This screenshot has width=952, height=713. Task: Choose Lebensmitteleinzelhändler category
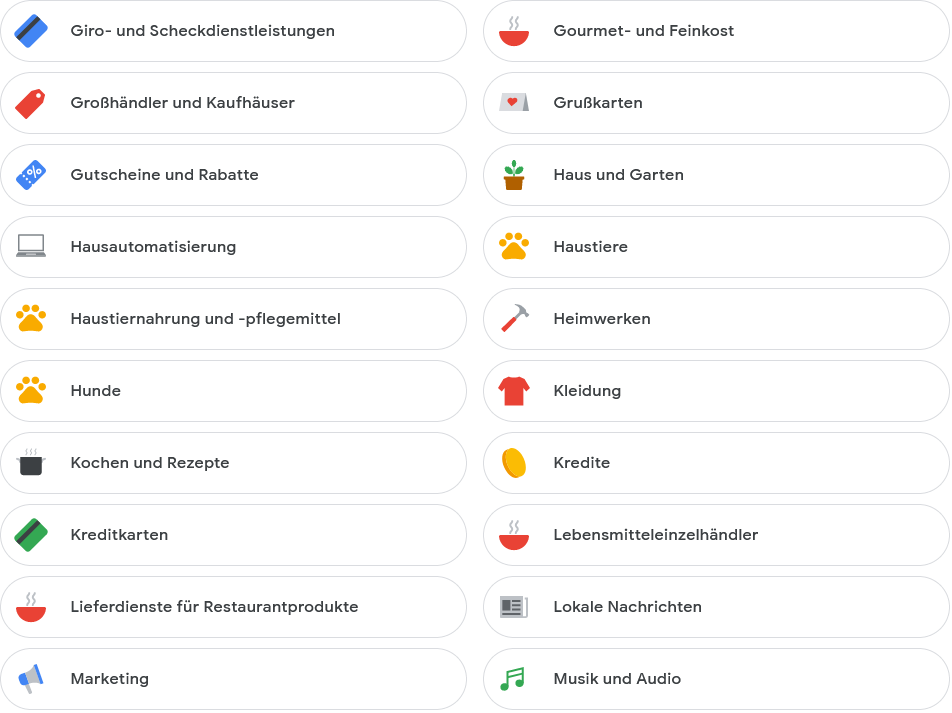[x=716, y=535]
